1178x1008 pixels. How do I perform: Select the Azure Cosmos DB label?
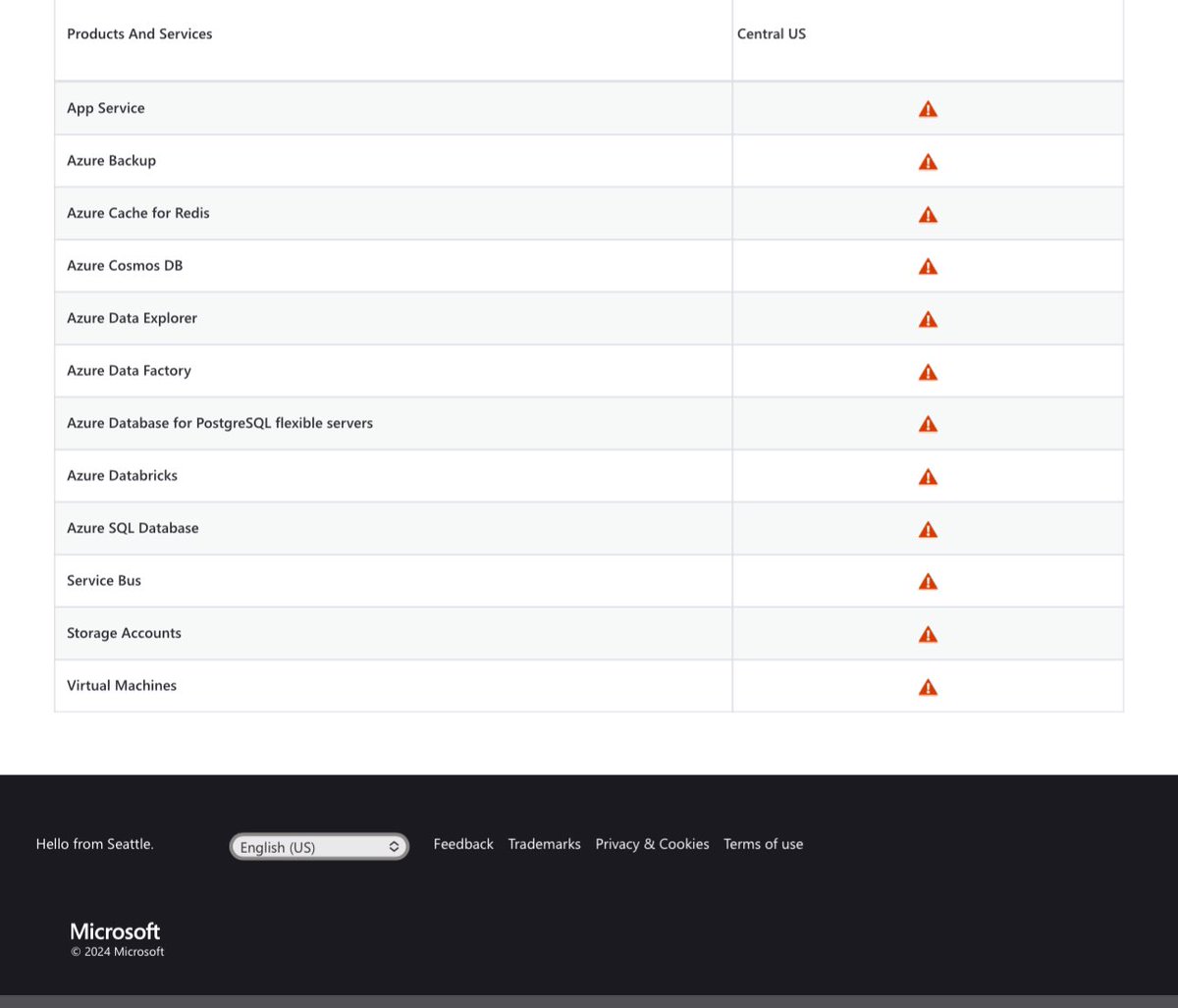[125, 266]
